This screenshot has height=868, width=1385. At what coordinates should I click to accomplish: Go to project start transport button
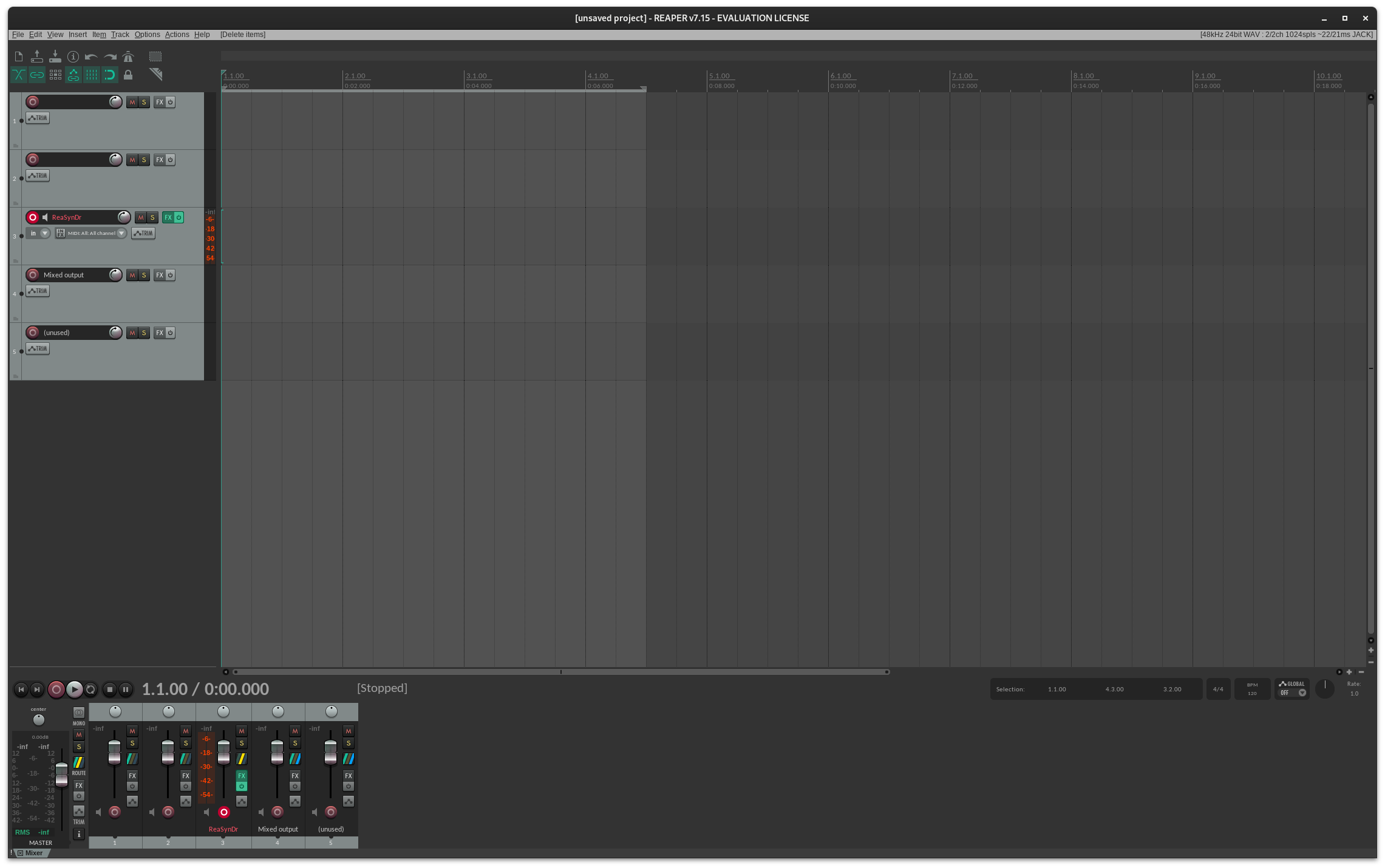tap(21, 689)
